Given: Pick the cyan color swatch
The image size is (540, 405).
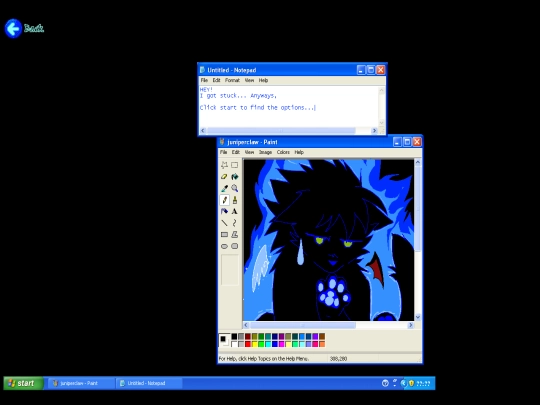Looking at the screenshot, I should (268, 344).
